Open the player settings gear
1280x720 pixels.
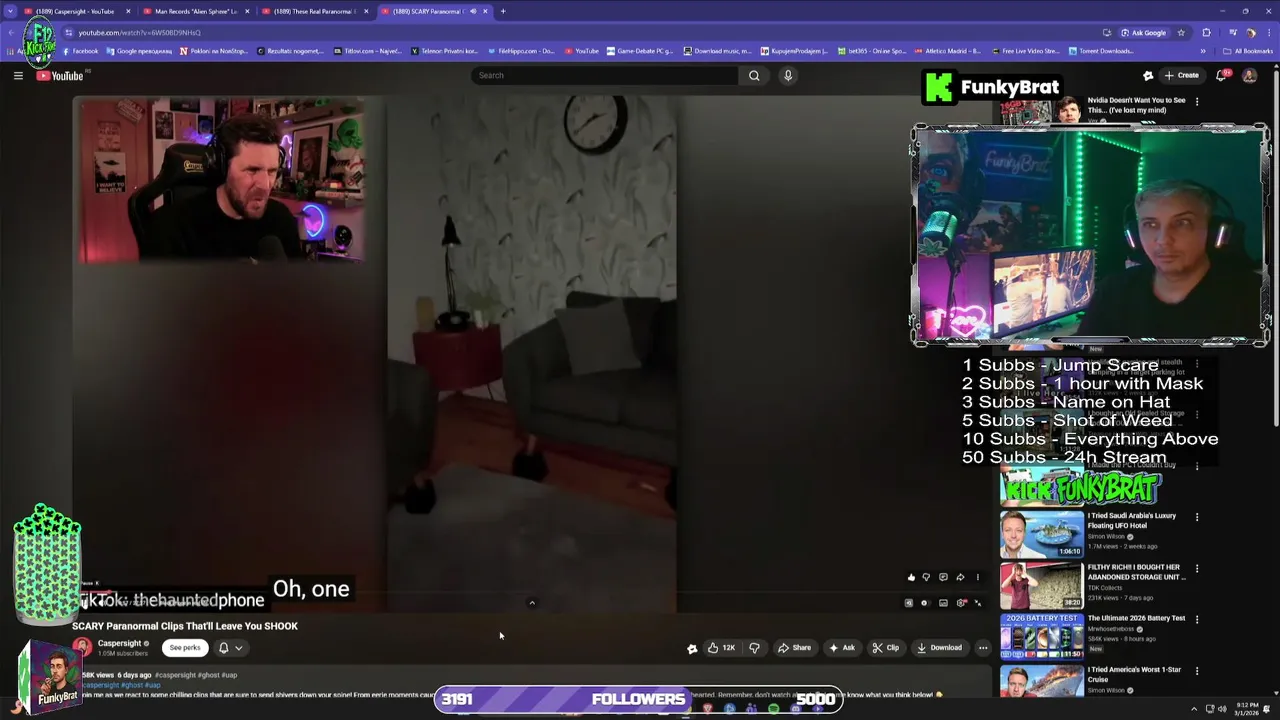coord(961,603)
